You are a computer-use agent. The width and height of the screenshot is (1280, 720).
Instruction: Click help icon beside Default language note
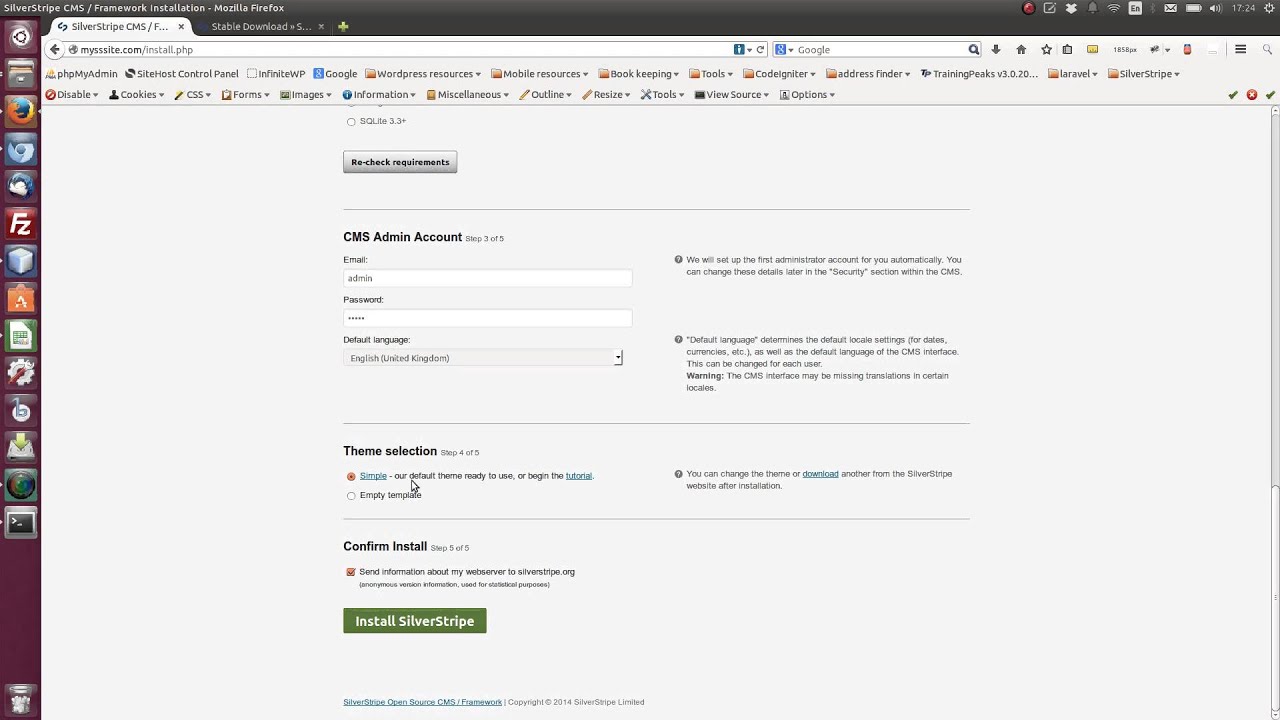coord(678,340)
